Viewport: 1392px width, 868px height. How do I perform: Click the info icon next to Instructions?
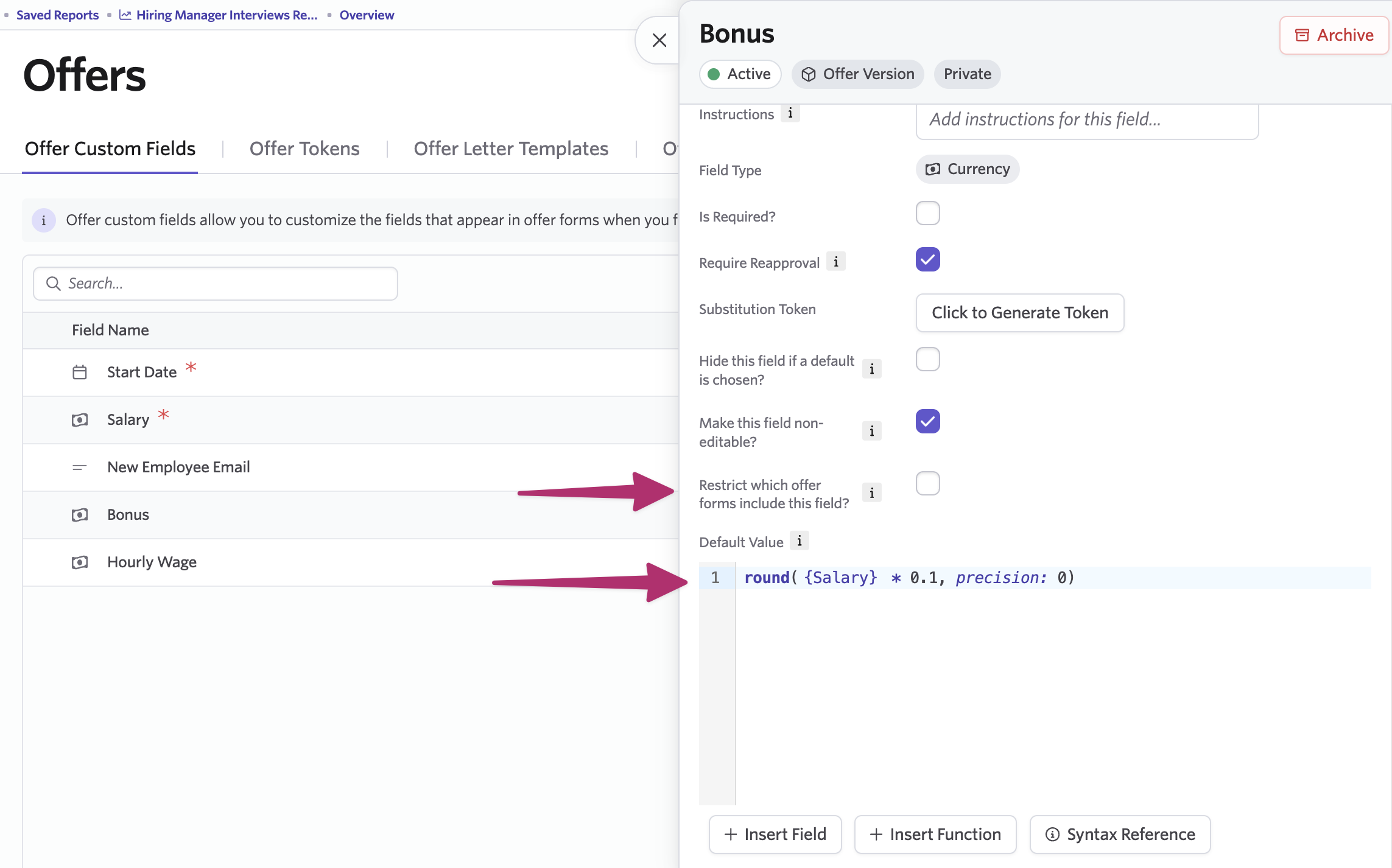(790, 113)
